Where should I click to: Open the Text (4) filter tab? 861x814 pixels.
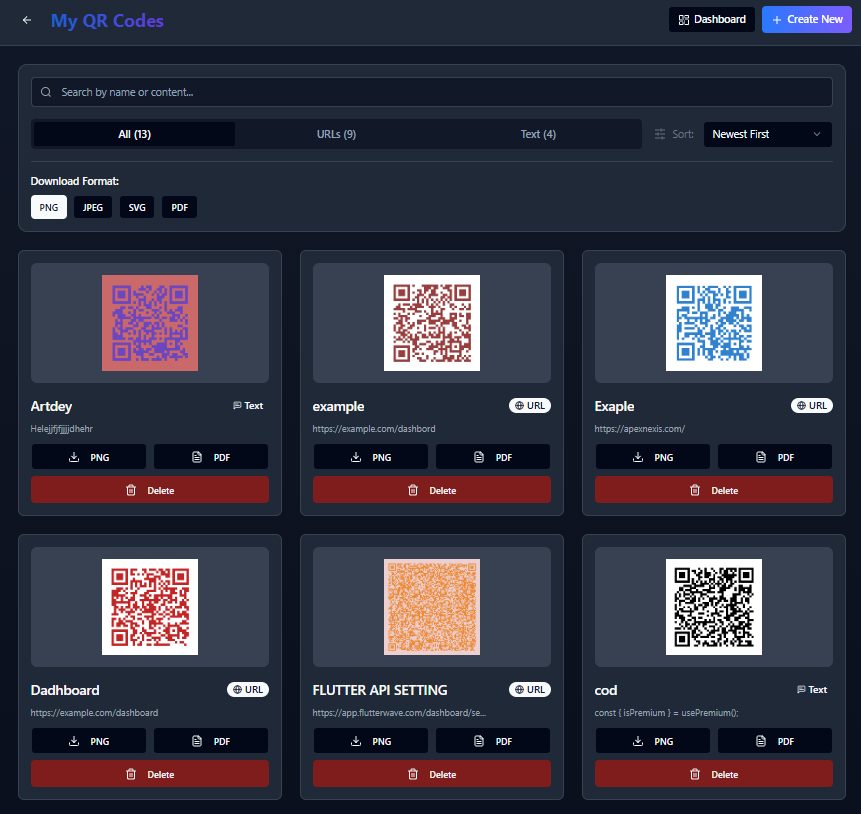click(x=538, y=133)
